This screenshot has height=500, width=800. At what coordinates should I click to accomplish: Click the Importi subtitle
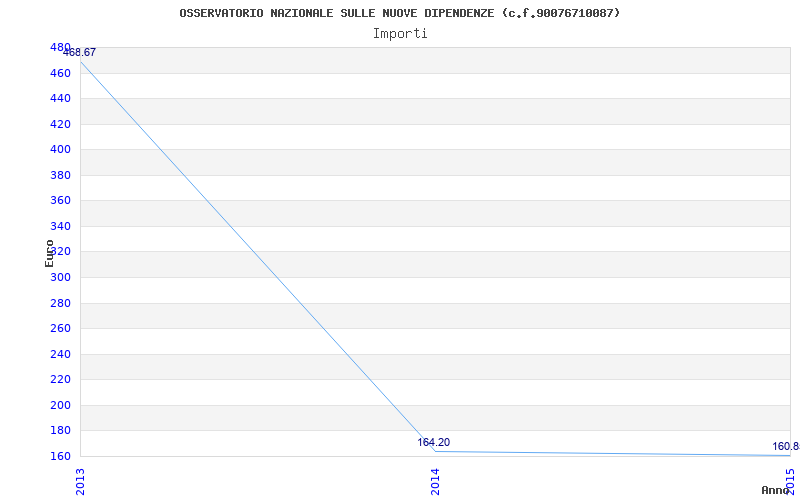pos(400,34)
